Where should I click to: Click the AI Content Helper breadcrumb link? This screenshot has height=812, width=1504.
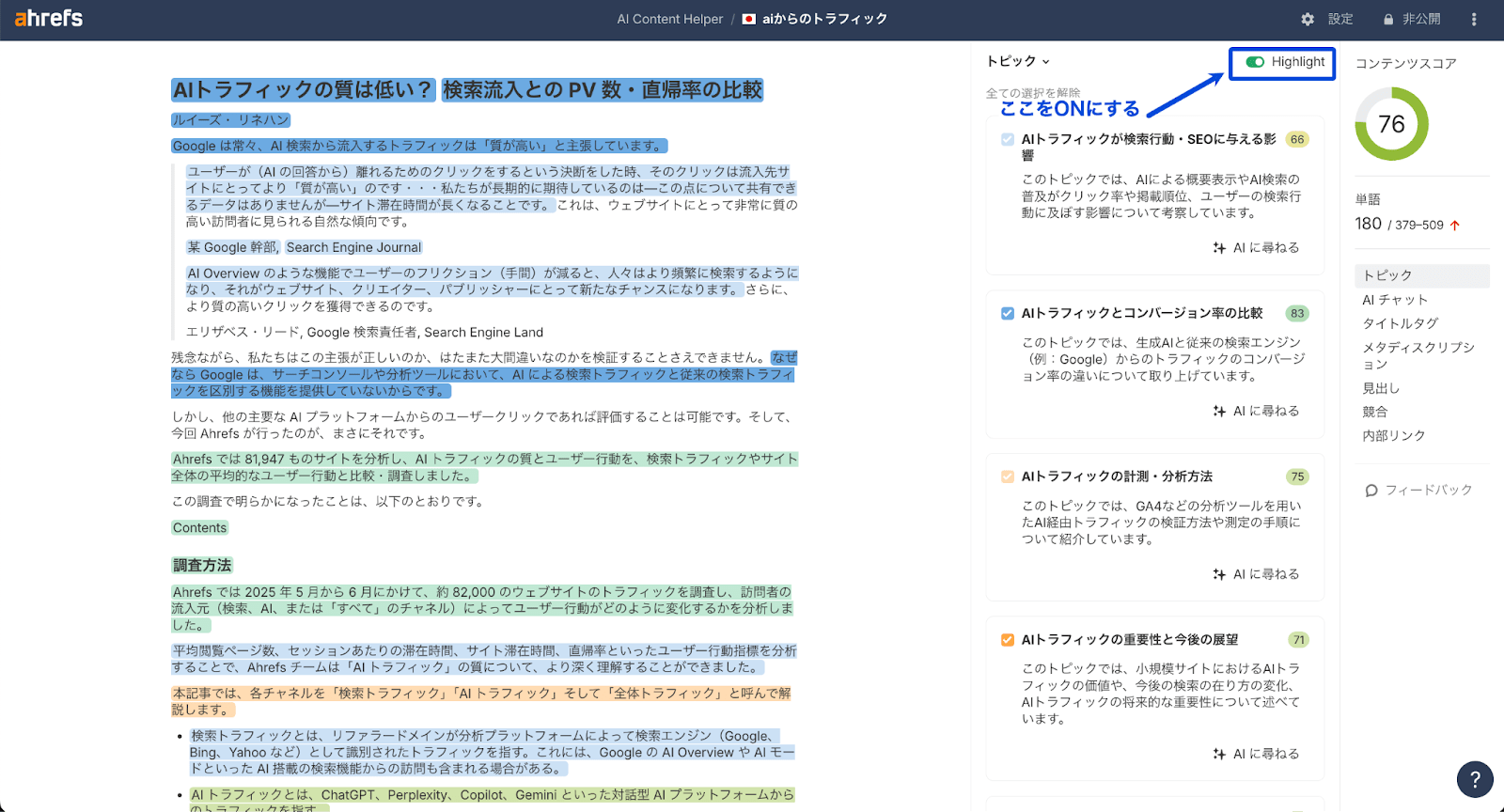(x=670, y=19)
